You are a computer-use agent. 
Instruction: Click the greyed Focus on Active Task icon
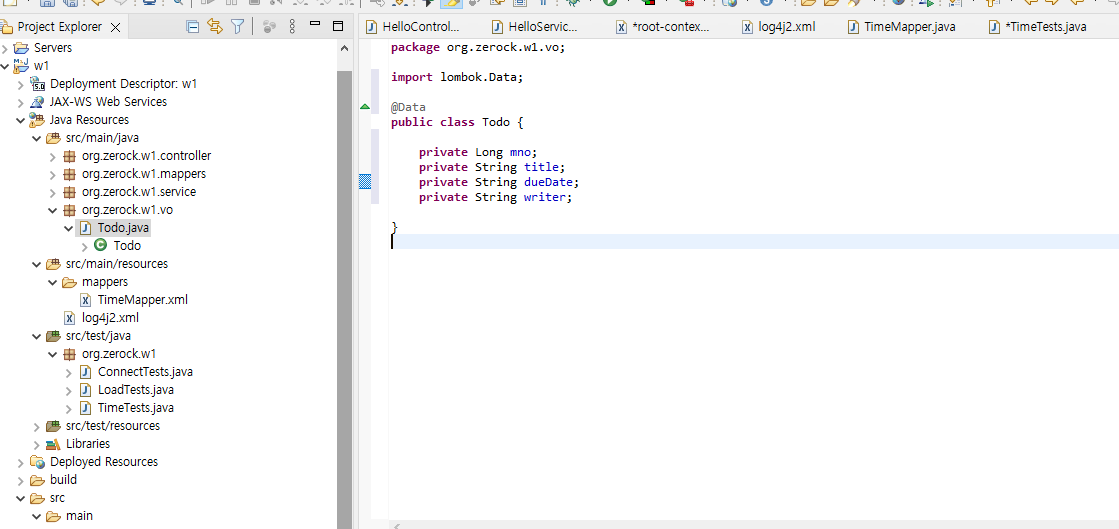[269, 27]
